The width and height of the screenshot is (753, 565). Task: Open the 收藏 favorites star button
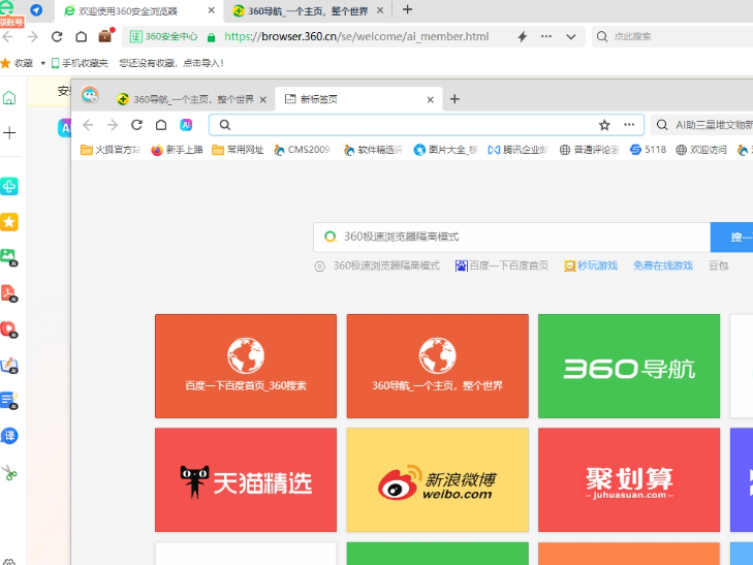(17, 63)
